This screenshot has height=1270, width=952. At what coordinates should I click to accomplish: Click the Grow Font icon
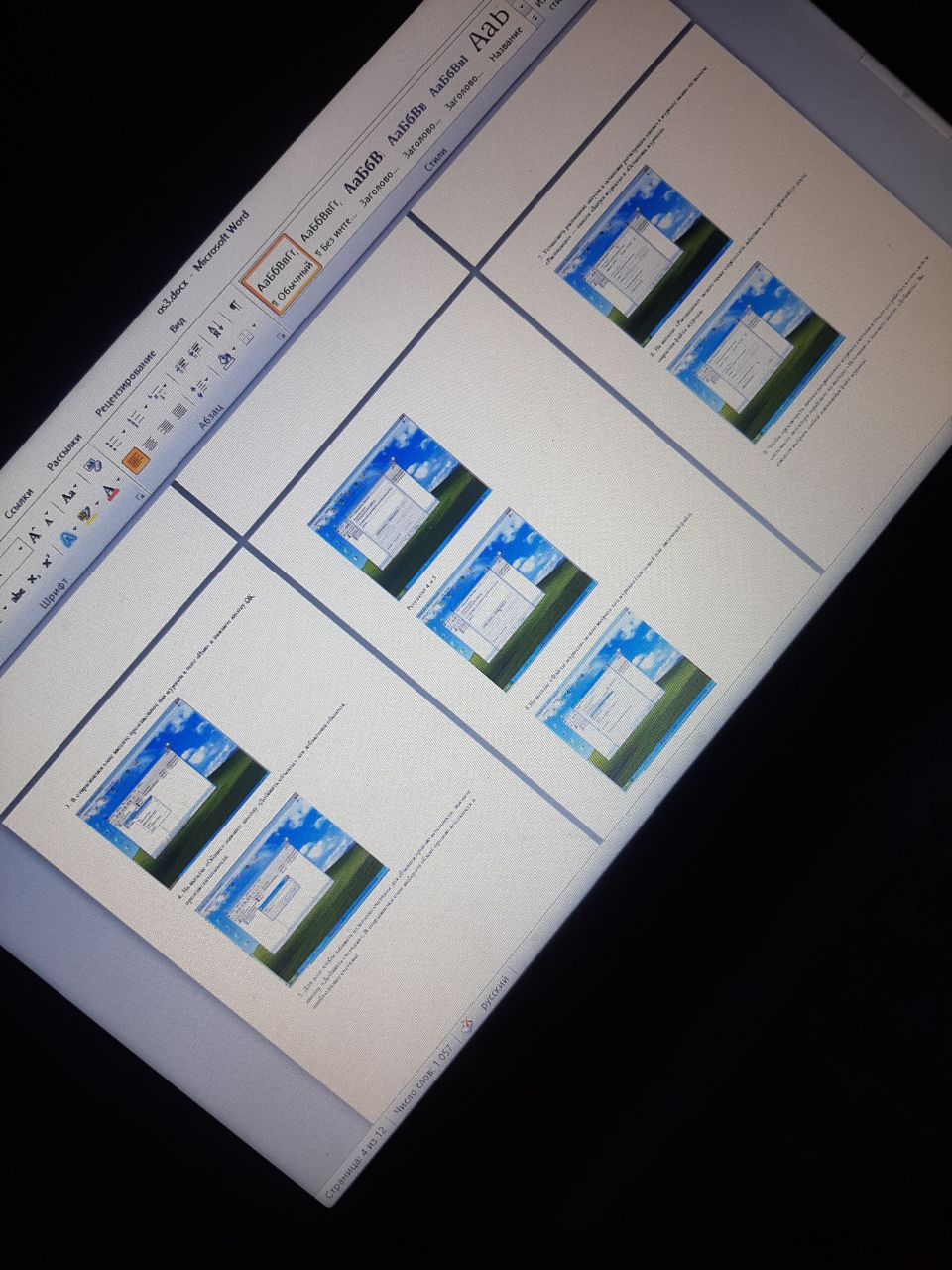point(34,535)
